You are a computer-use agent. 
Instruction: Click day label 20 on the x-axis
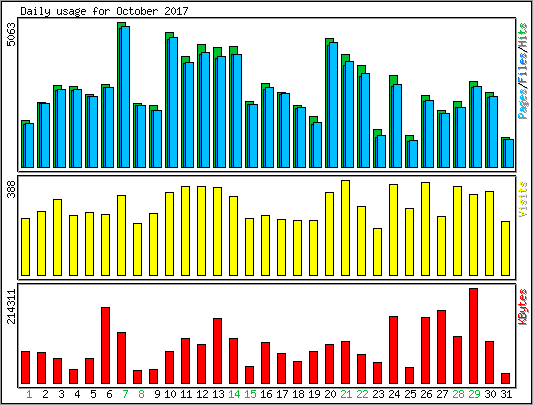coord(330,394)
